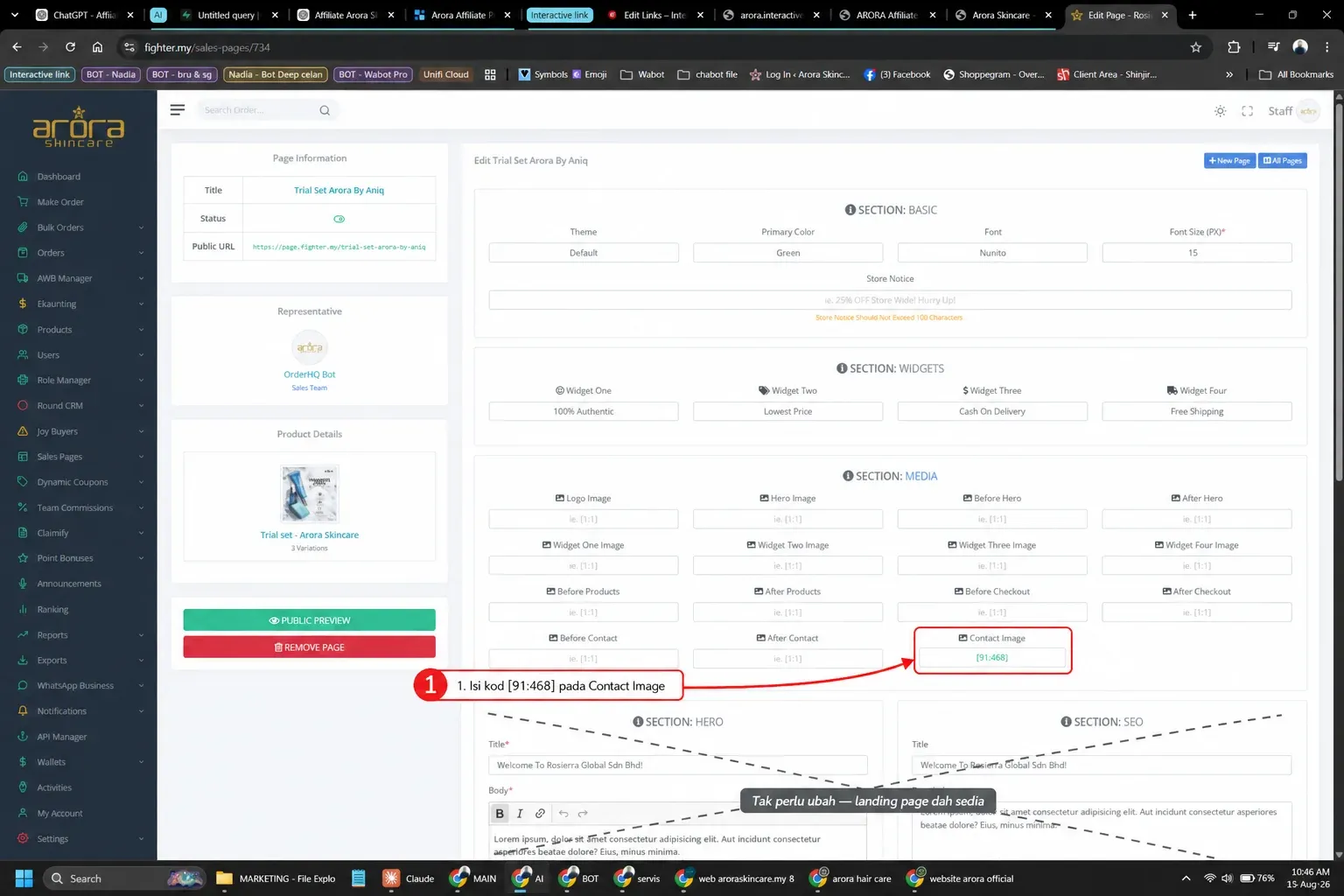Expand the Orders sidebar menu
This screenshot has width=1344, height=896.
[x=80, y=253]
